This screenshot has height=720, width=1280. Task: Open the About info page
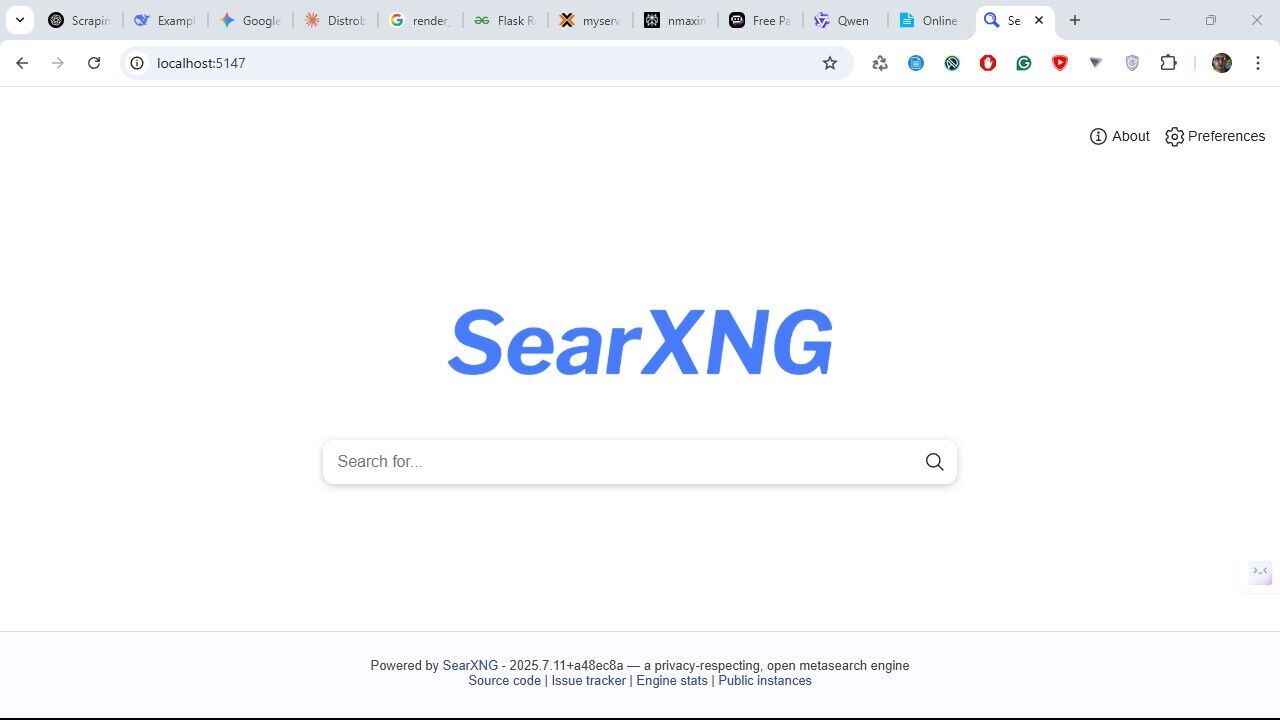pos(1120,136)
